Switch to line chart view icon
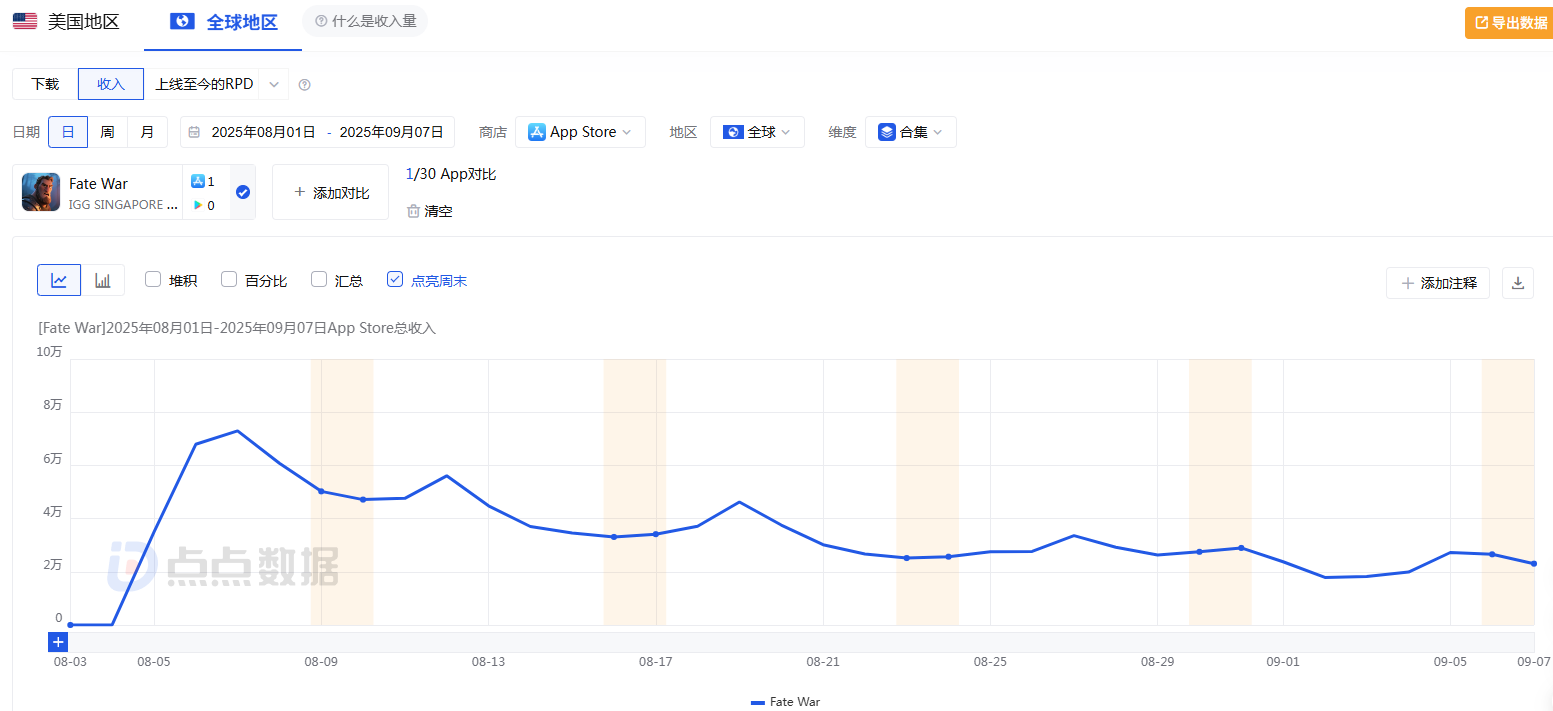Viewport: 1553px width, 711px height. click(x=59, y=281)
